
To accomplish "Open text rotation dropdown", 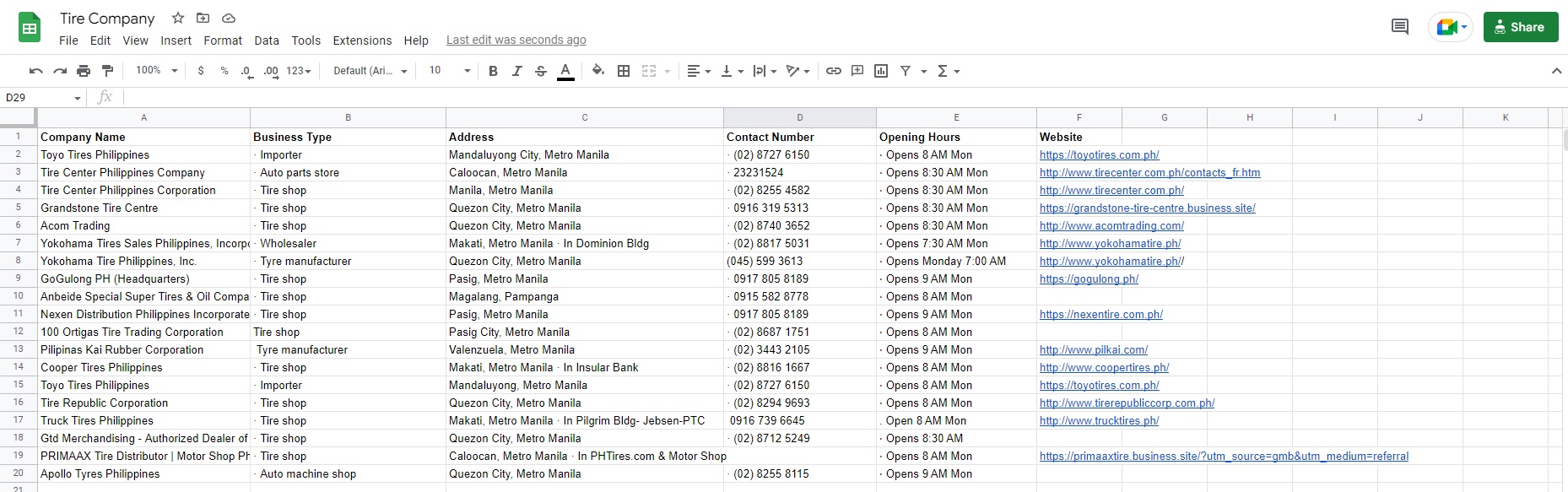I will click(798, 71).
